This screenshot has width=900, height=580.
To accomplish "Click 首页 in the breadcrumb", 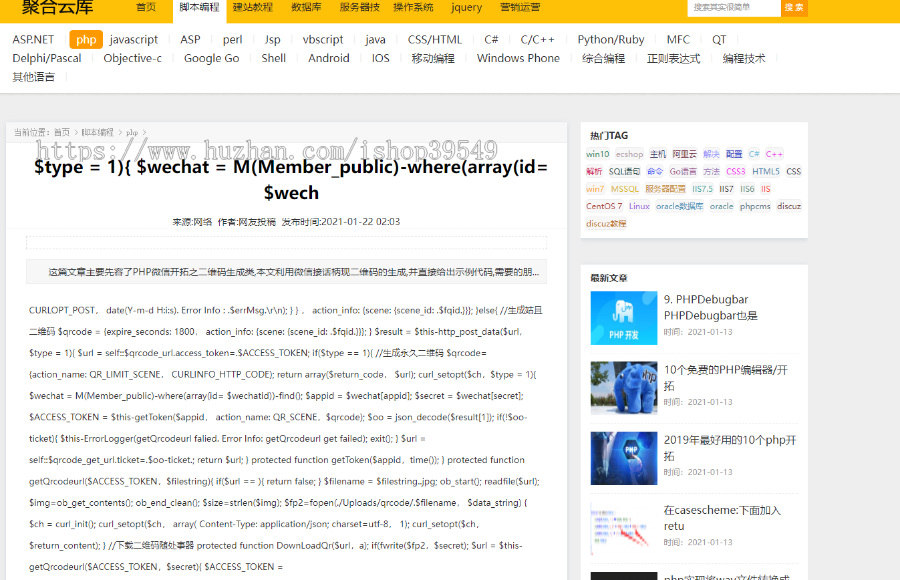I will 62,132.
